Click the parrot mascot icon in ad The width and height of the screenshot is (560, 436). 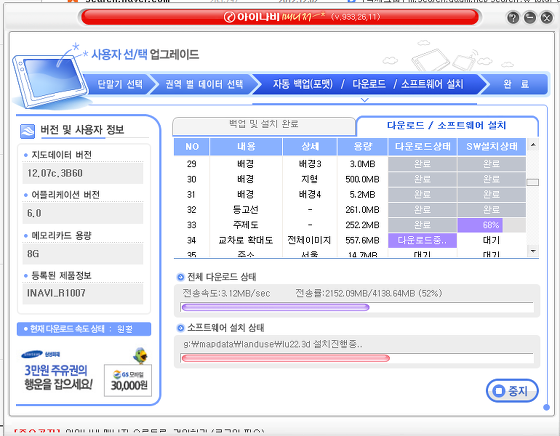point(141,356)
